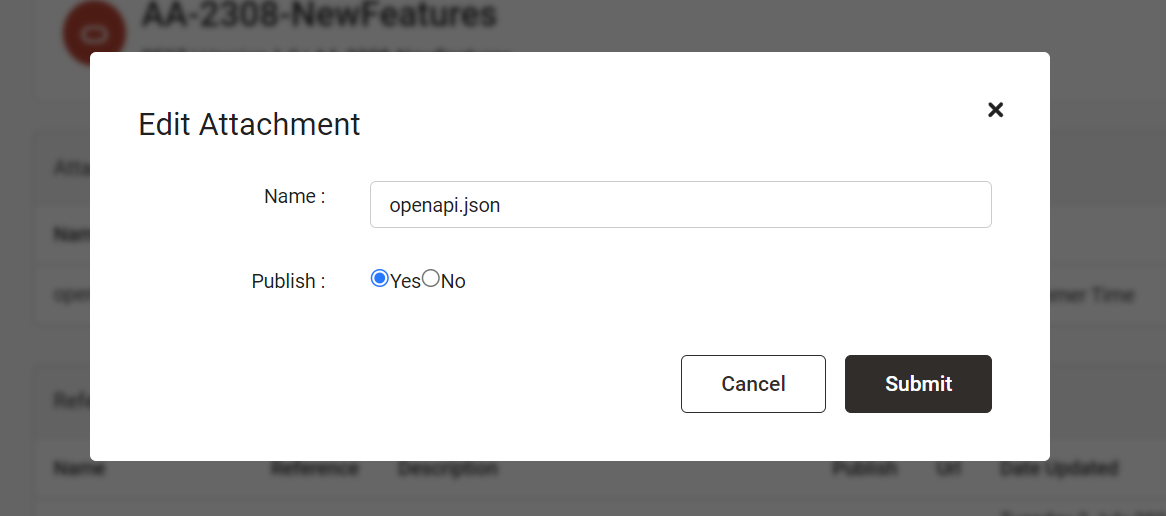Click the red round logo icon behind dialog
The height and width of the screenshot is (516, 1166).
tap(94, 31)
